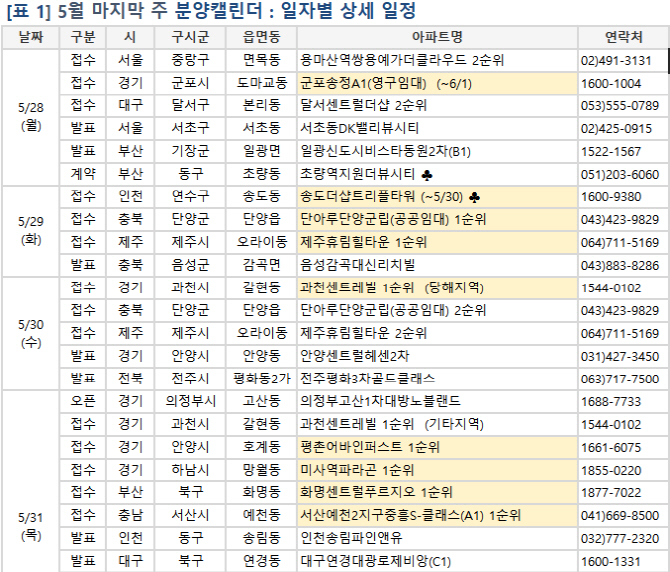Click 계약 status cell in 초량동 row
This screenshot has height=572, width=670.
click(x=83, y=174)
